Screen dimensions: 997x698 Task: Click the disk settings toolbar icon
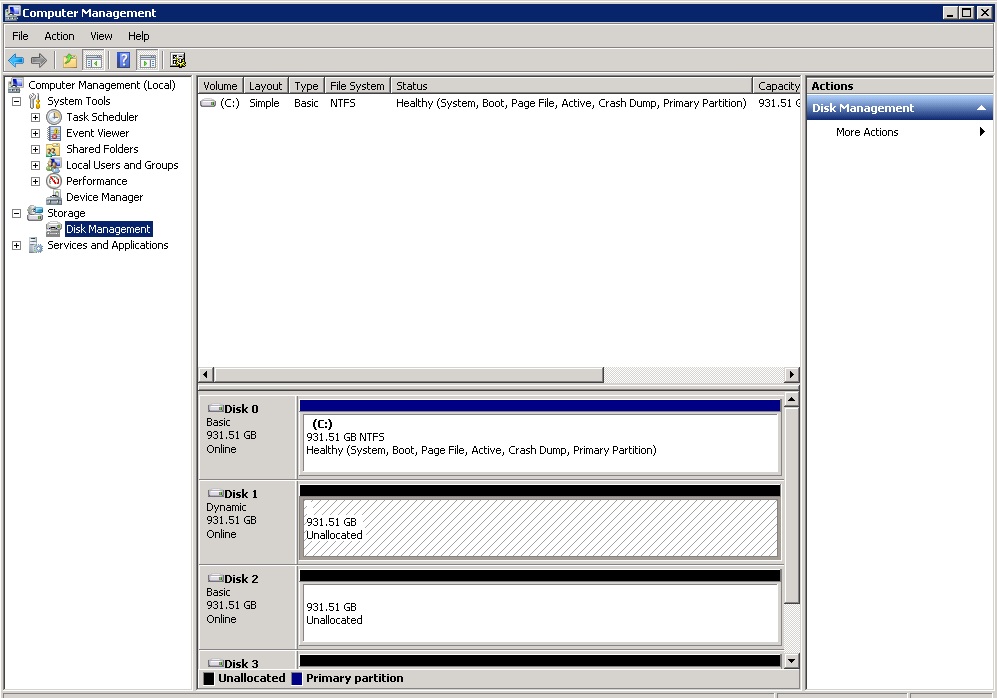178,60
